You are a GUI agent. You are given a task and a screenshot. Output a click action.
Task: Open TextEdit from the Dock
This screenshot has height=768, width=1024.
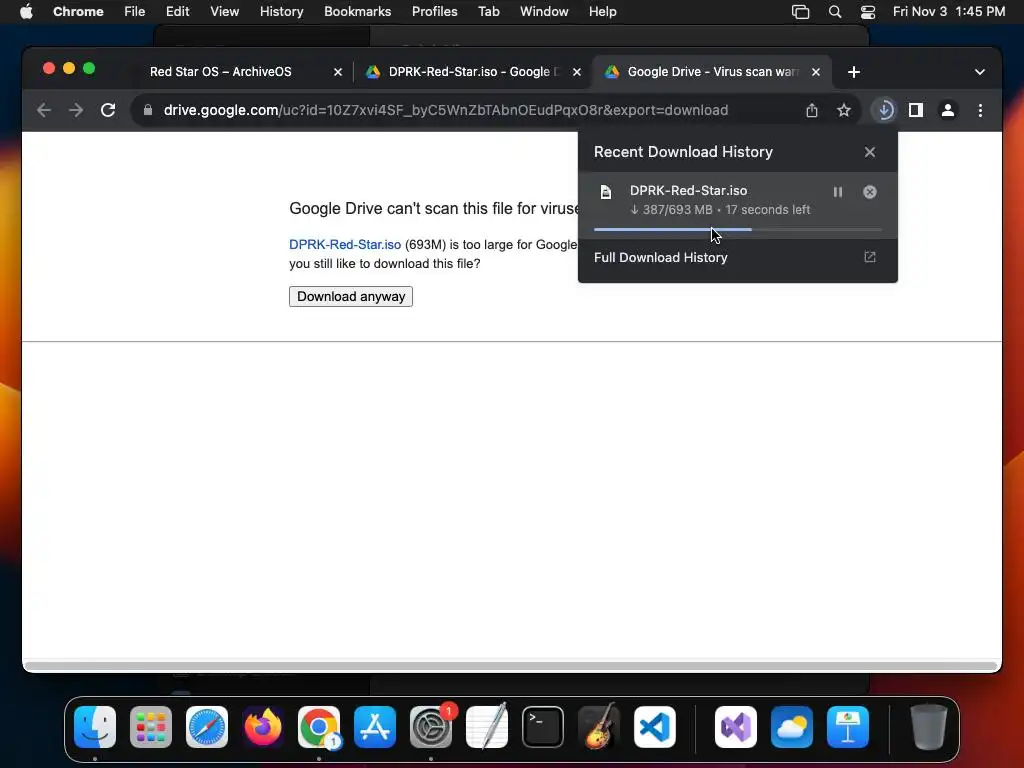tap(487, 727)
